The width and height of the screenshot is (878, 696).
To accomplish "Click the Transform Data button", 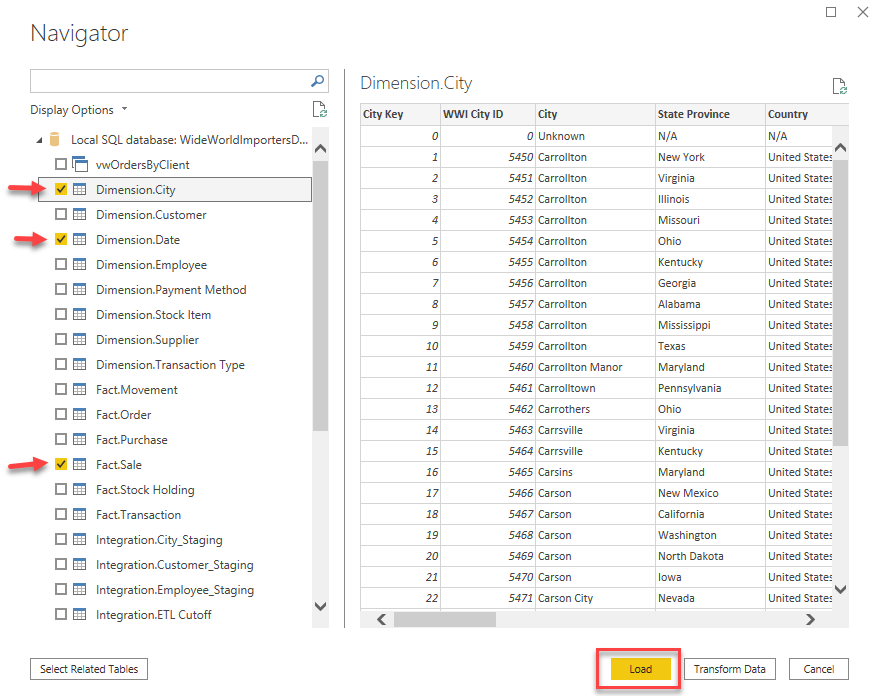I will pyautogui.click(x=730, y=669).
